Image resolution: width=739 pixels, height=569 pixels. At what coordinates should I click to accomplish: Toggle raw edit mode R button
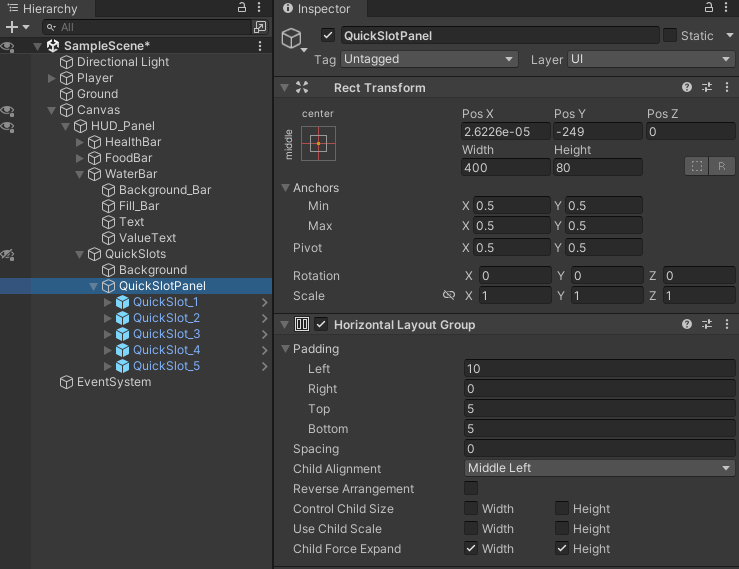pos(722,166)
